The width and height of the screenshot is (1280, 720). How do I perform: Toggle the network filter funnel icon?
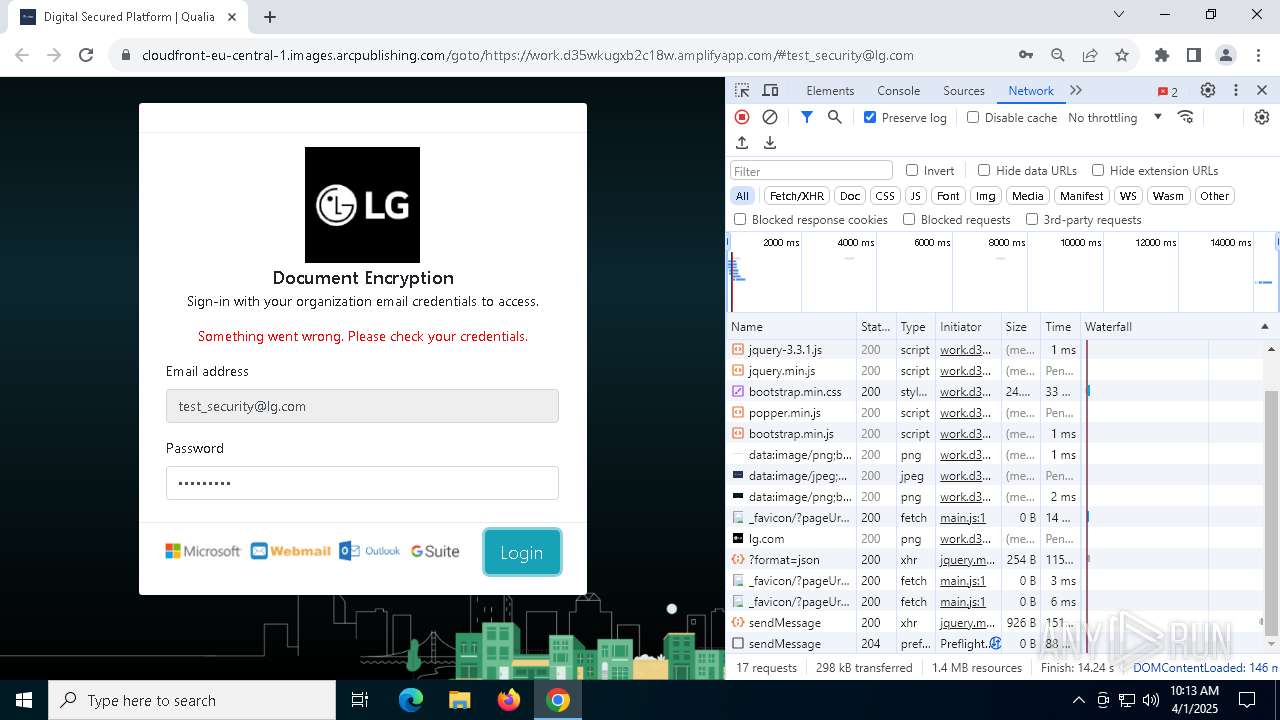click(807, 117)
